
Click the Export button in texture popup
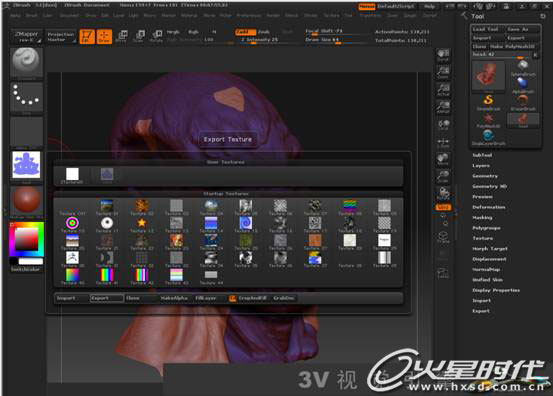coord(107,298)
